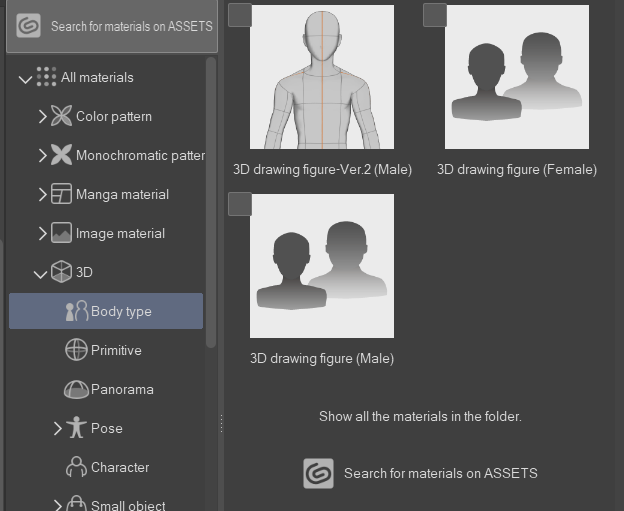Click the 3D drawing figure (Female) caption
The width and height of the screenshot is (624, 511).
[x=517, y=170]
